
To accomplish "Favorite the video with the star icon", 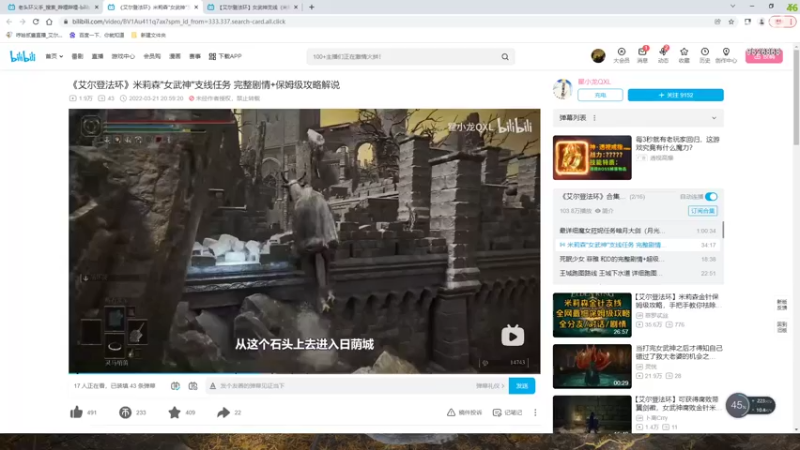I will click(174, 412).
